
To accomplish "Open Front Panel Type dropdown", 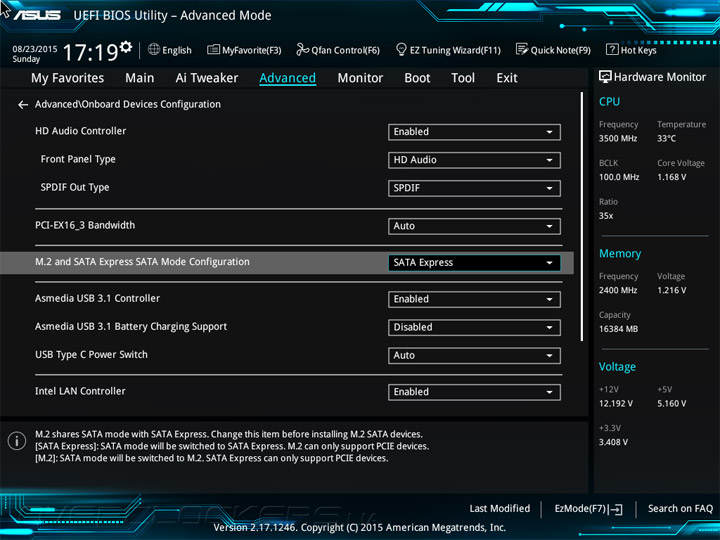I will [x=474, y=160].
